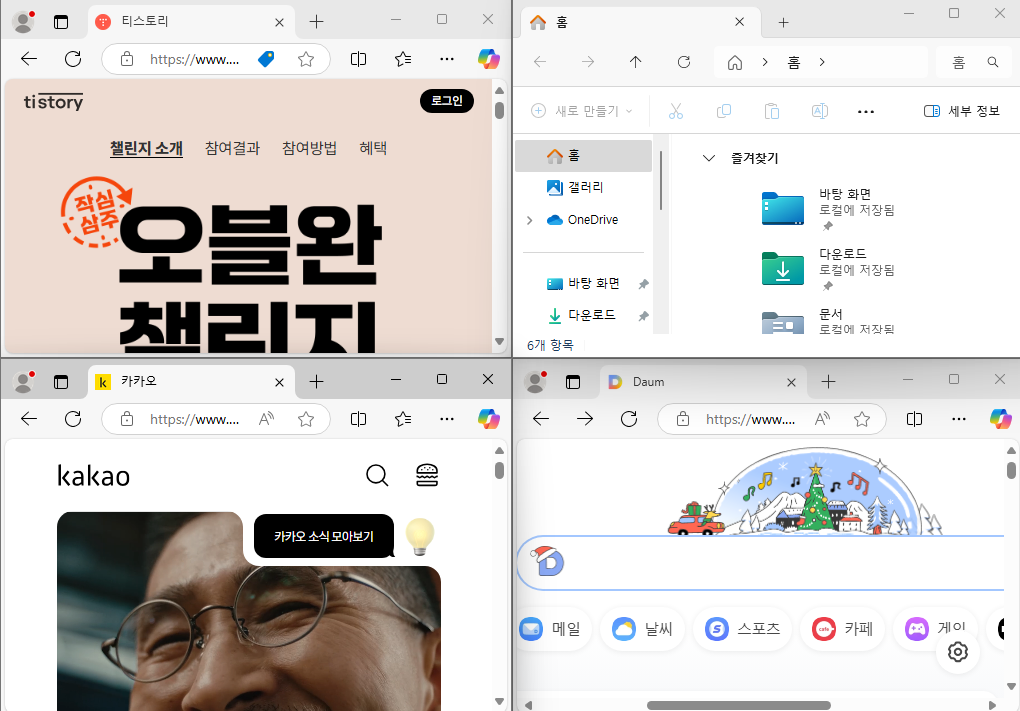
Task: Open 날씨 shortcut on Daum page
Action: click(x=643, y=629)
